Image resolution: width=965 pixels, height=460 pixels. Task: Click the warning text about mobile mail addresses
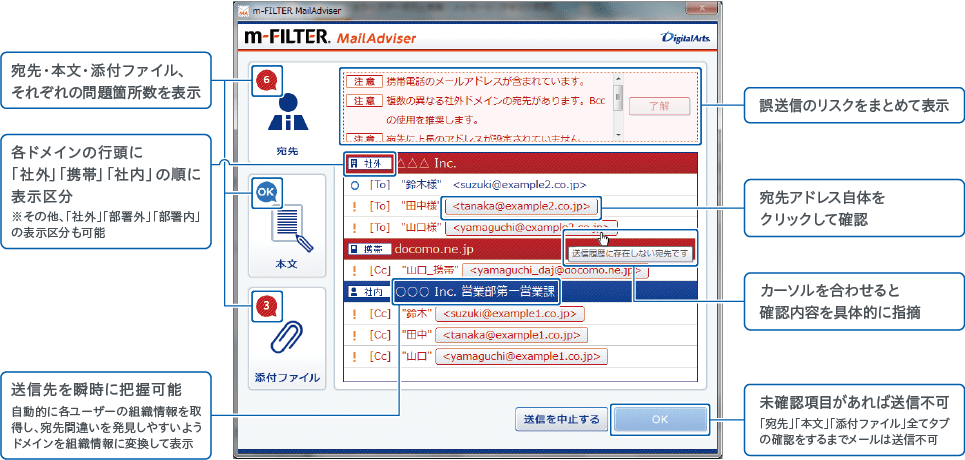click(486, 81)
